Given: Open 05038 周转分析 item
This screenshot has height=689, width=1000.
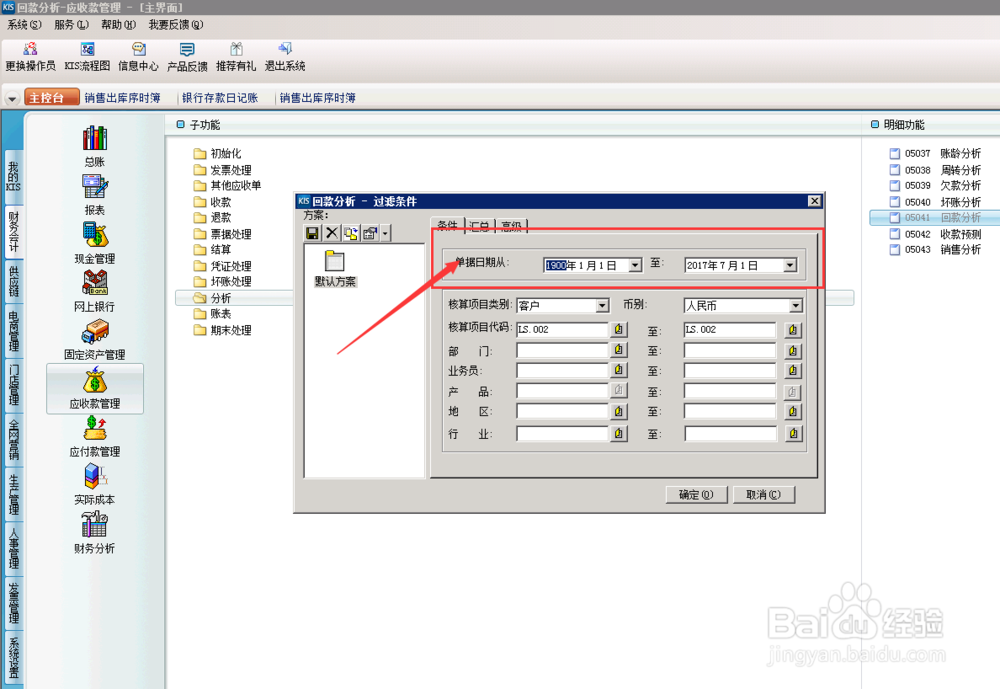Looking at the screenshot, I should tap(935, 170).
